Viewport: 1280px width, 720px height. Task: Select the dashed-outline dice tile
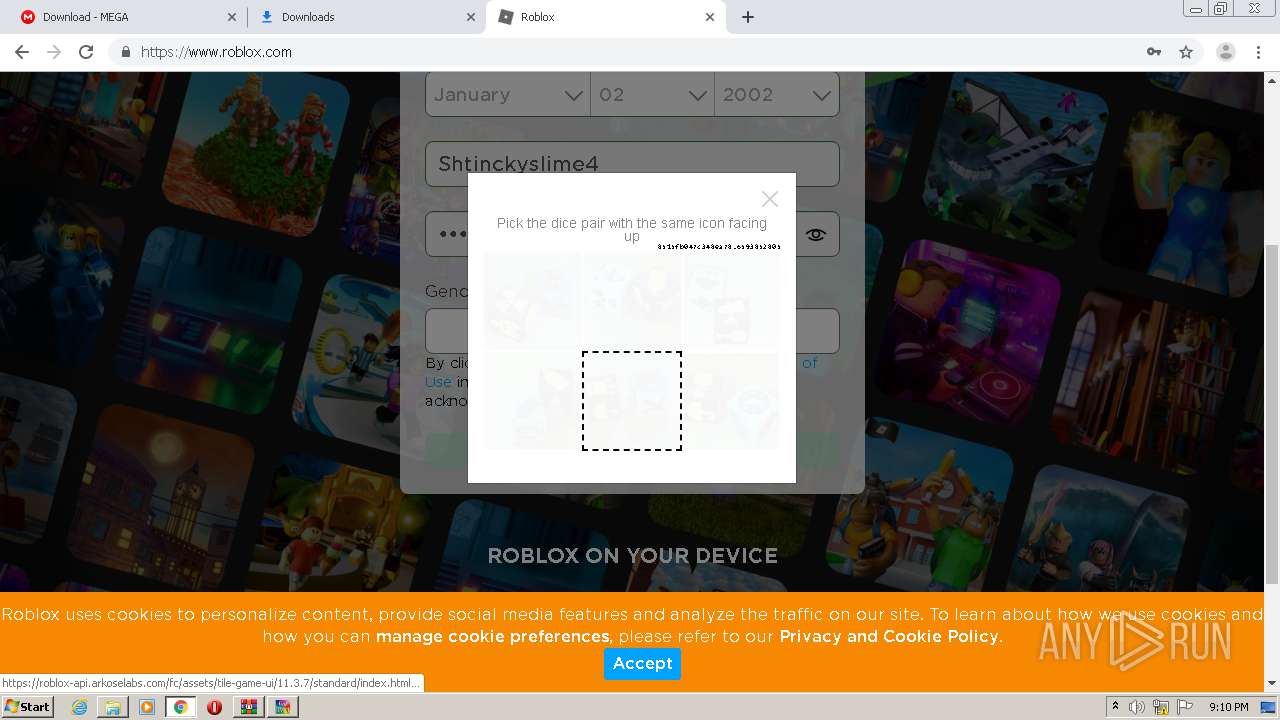pyautogui.click(x=632, y=400)
